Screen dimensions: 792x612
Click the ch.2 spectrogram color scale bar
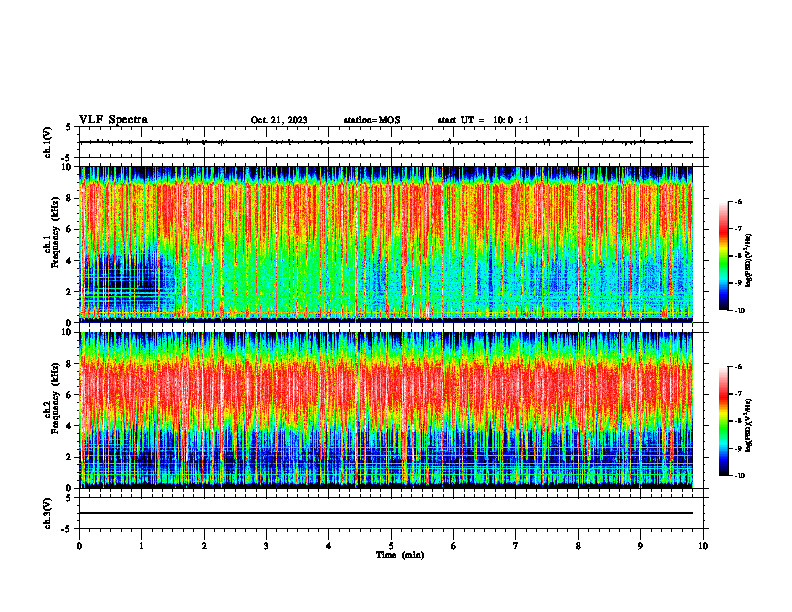click(x=723, y=421)
